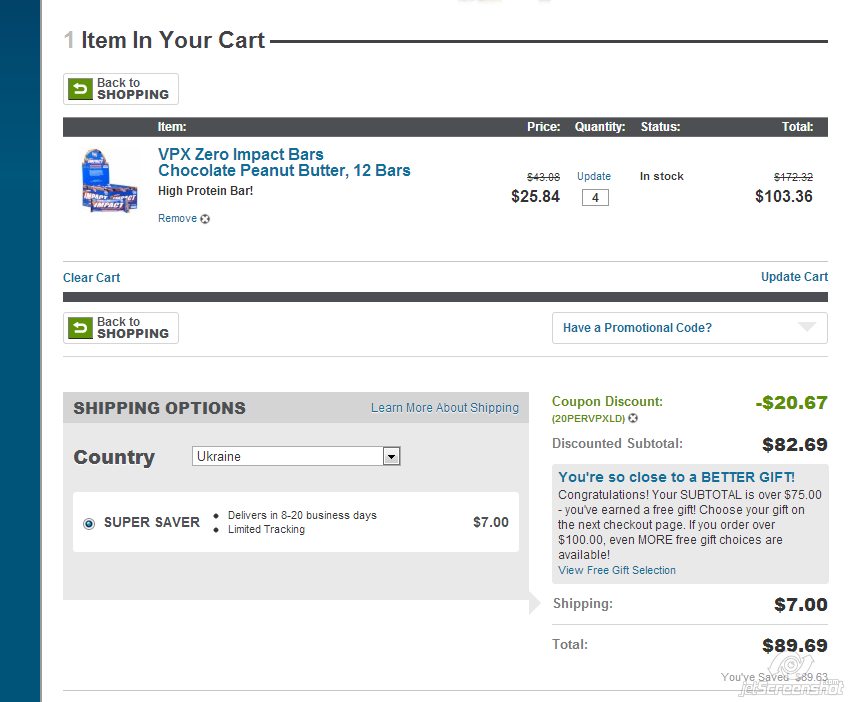Click the Remove link under the product
This screenshot has width=849, height=702.
coord(177,219)
